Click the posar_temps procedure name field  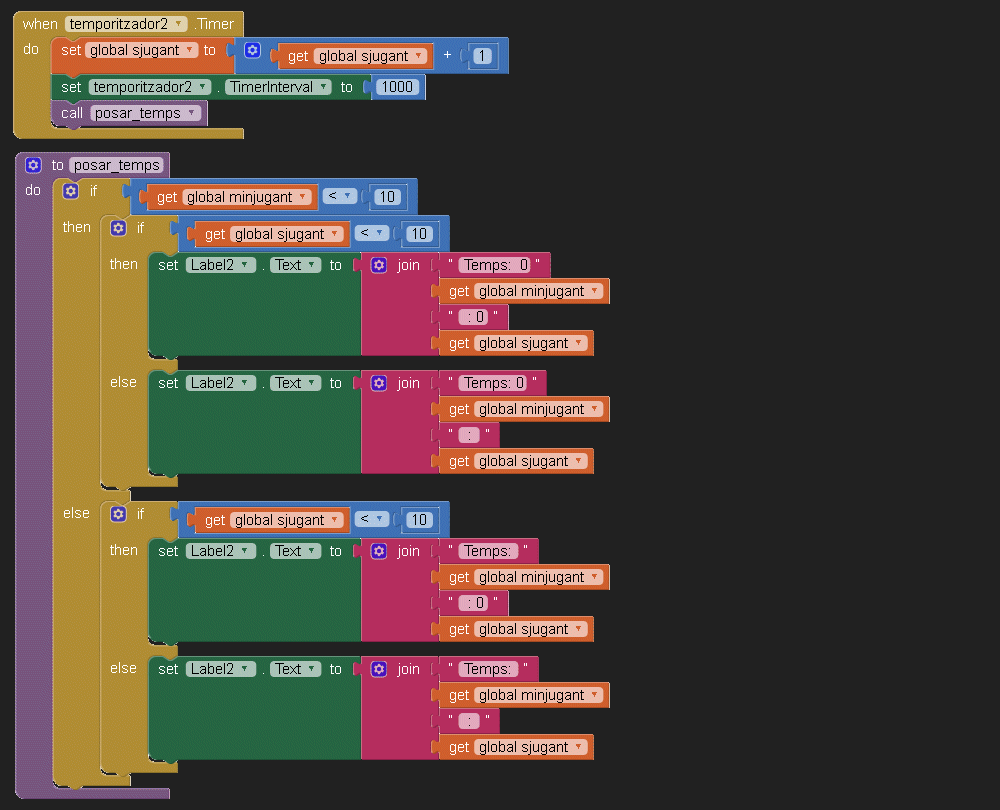click(x=116, y=166)
